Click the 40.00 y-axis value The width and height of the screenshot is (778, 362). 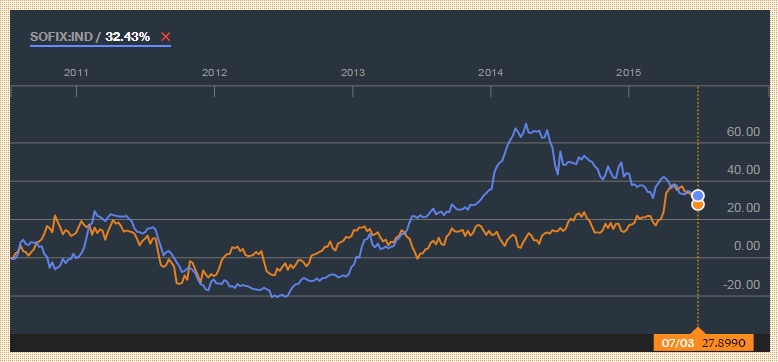(743, 170)
